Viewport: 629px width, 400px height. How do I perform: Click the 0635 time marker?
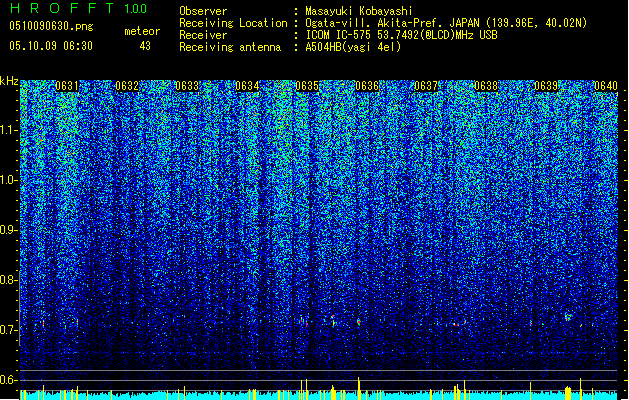[307, 86]
